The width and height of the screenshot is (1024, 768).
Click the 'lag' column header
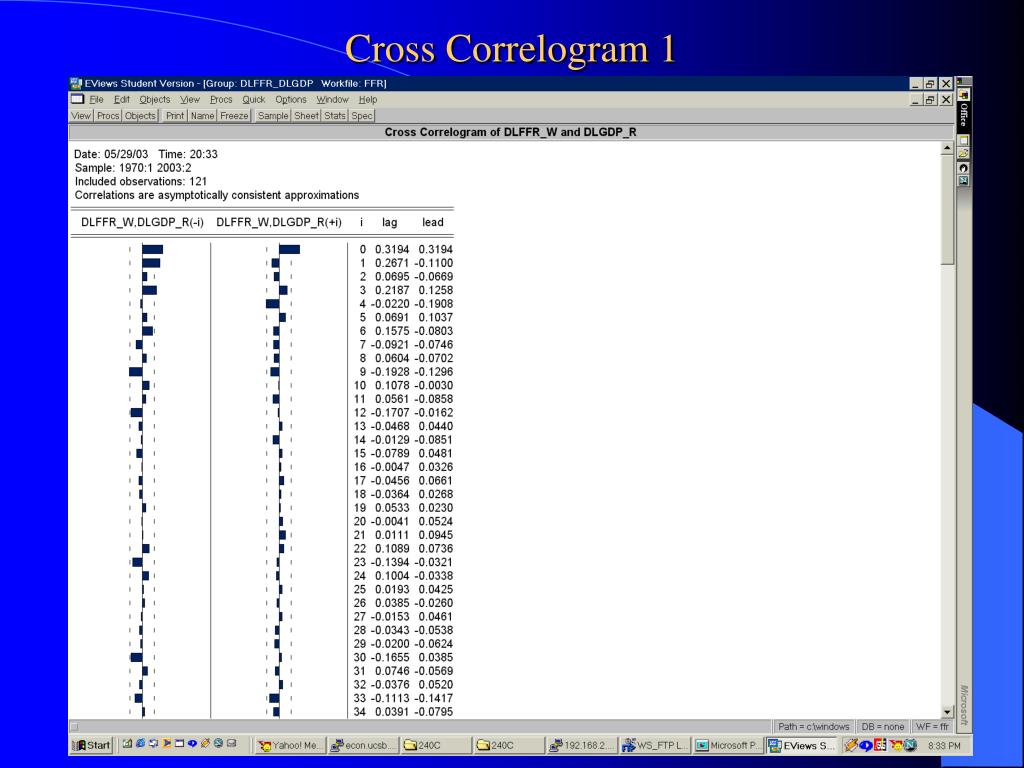(389, 222)
